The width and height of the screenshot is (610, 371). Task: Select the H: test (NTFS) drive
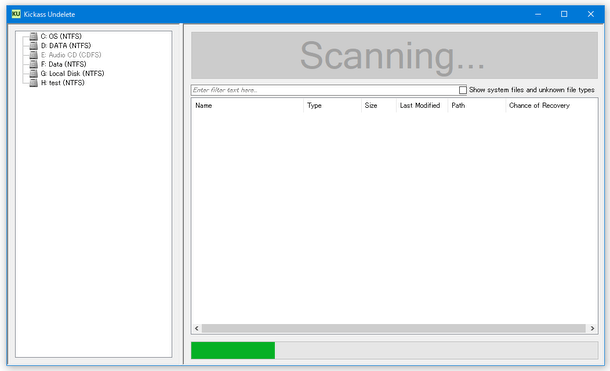tap(63, 83)
